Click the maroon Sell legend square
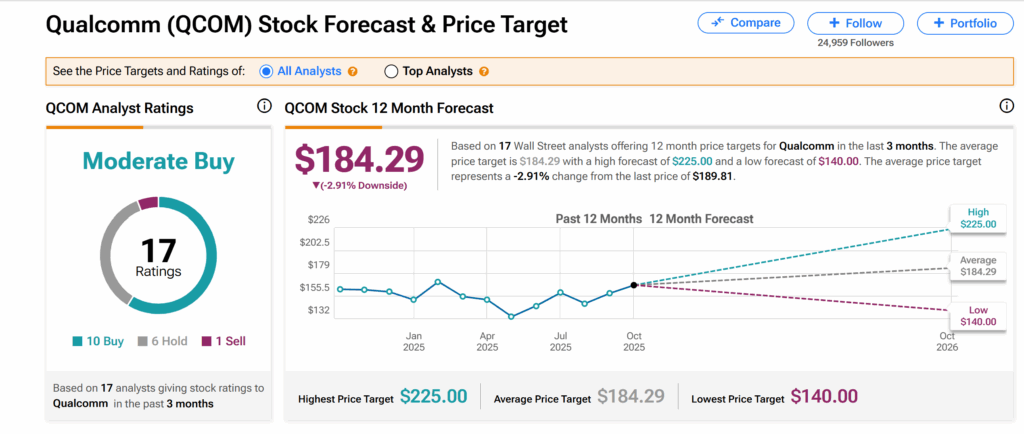Image resolution: width=1024 pixels, height=434 pixels. point(208,341)
